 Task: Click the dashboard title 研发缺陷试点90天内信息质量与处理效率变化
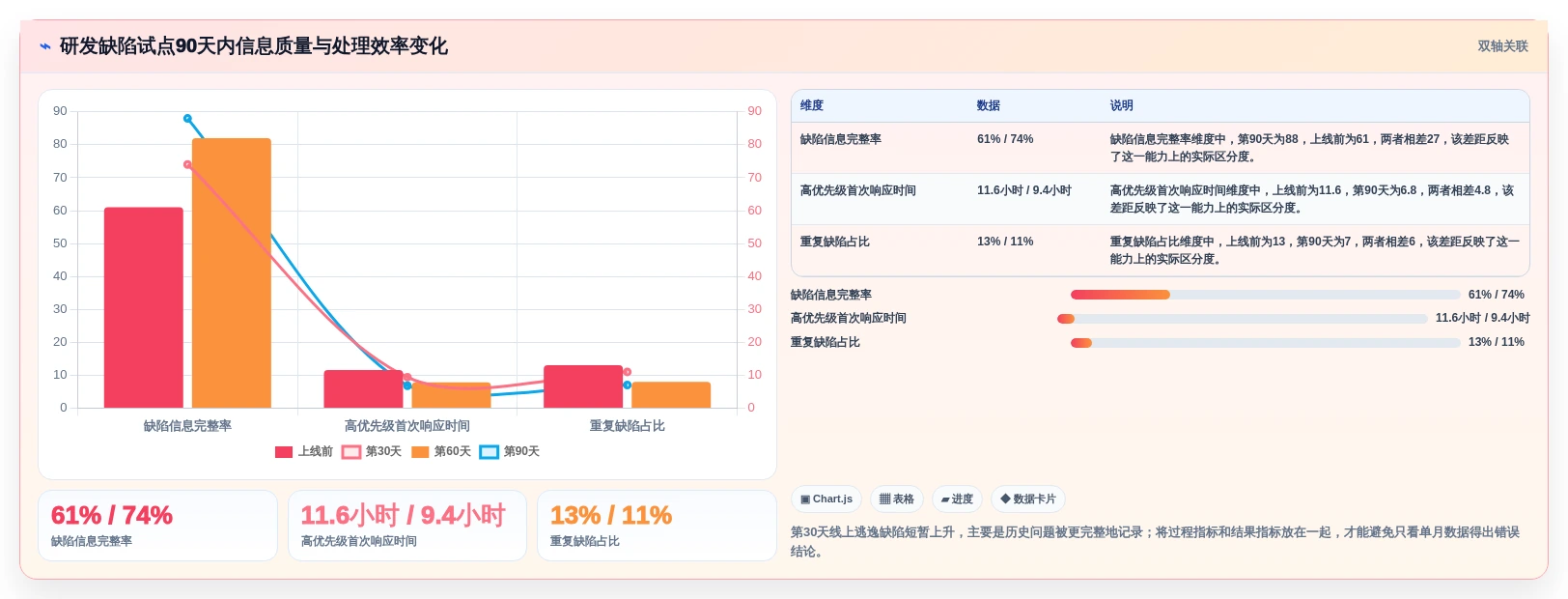(x=254, y=46)
